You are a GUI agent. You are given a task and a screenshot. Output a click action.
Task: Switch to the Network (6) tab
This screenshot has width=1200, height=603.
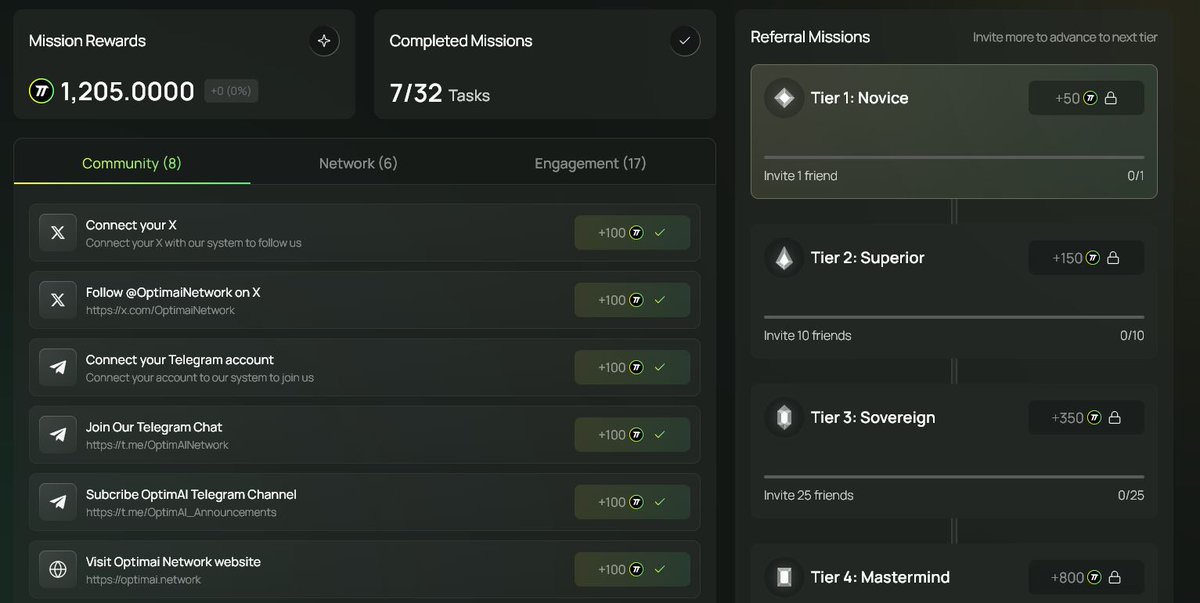click(x=358, y=163)
